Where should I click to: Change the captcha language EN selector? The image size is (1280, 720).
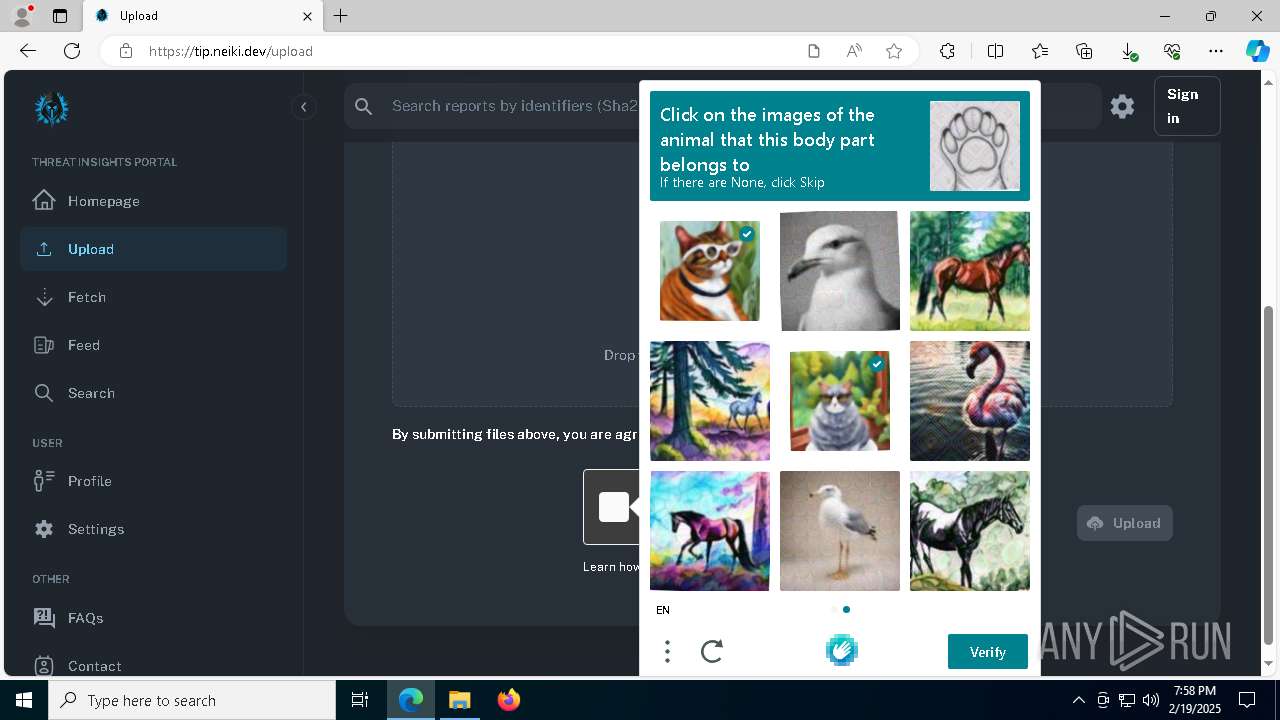(x=663, y=610)
